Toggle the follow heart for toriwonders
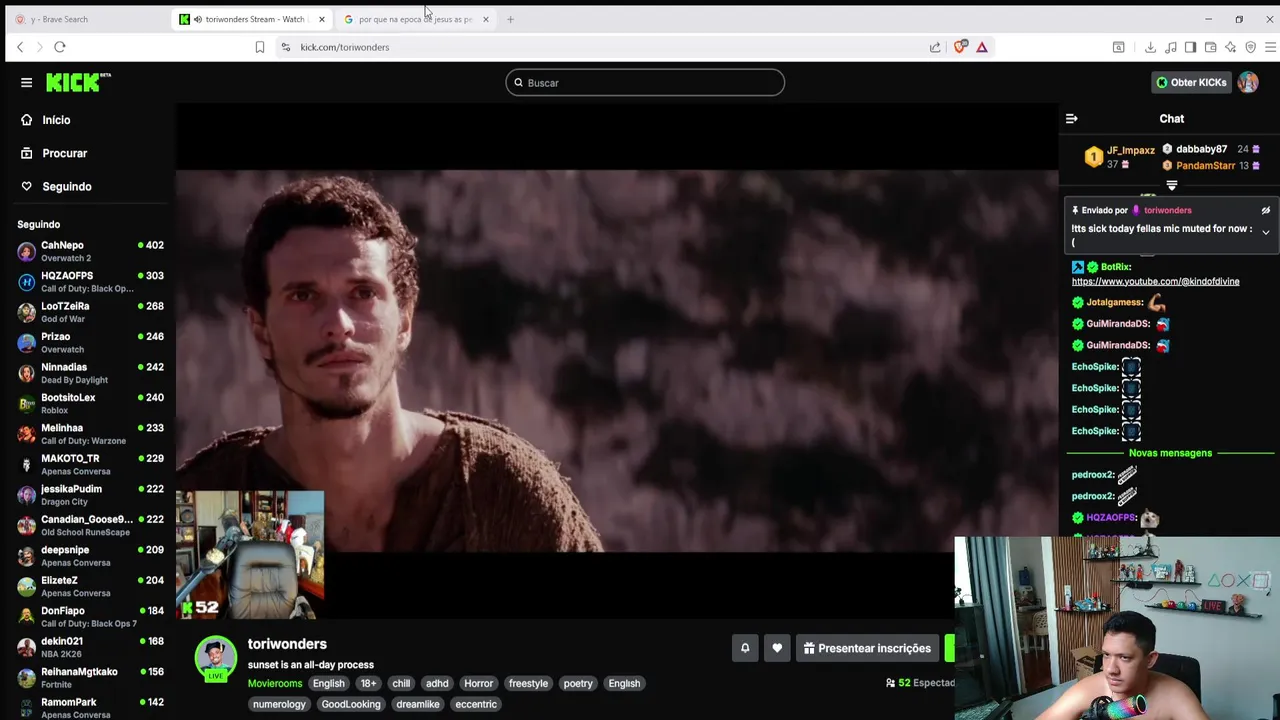Image resolution: width=1280 pixels, height=720 pixels. tap(777, 648)
